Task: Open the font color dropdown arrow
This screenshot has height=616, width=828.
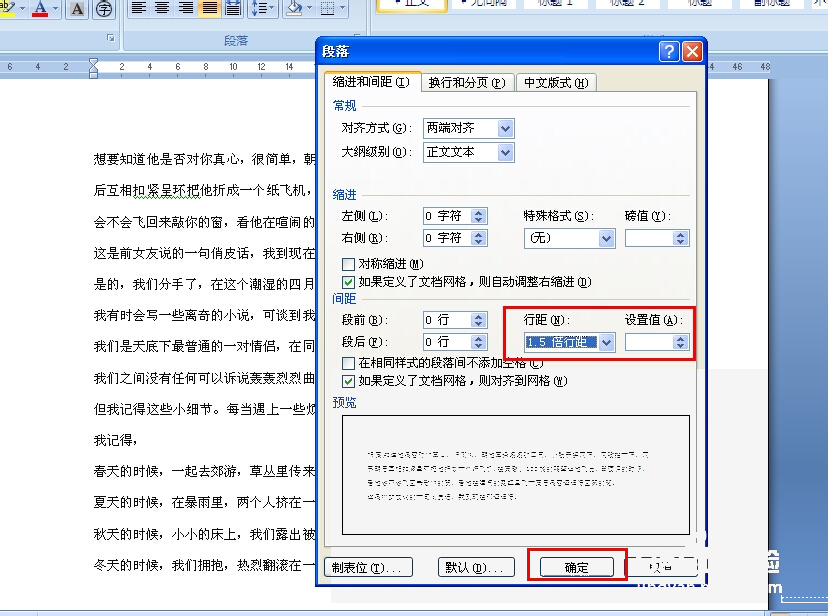Action: pyautogui.click(x=55, y=8)
